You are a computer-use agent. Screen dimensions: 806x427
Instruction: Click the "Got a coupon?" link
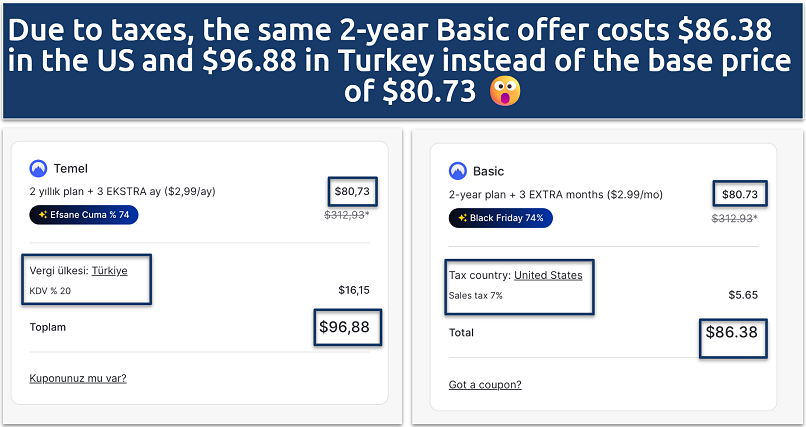tap(485, 384)
